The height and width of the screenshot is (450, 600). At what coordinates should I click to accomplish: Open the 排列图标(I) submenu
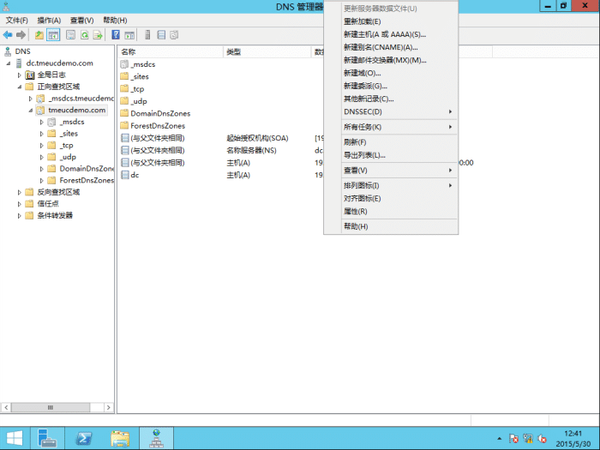point(391,186)
